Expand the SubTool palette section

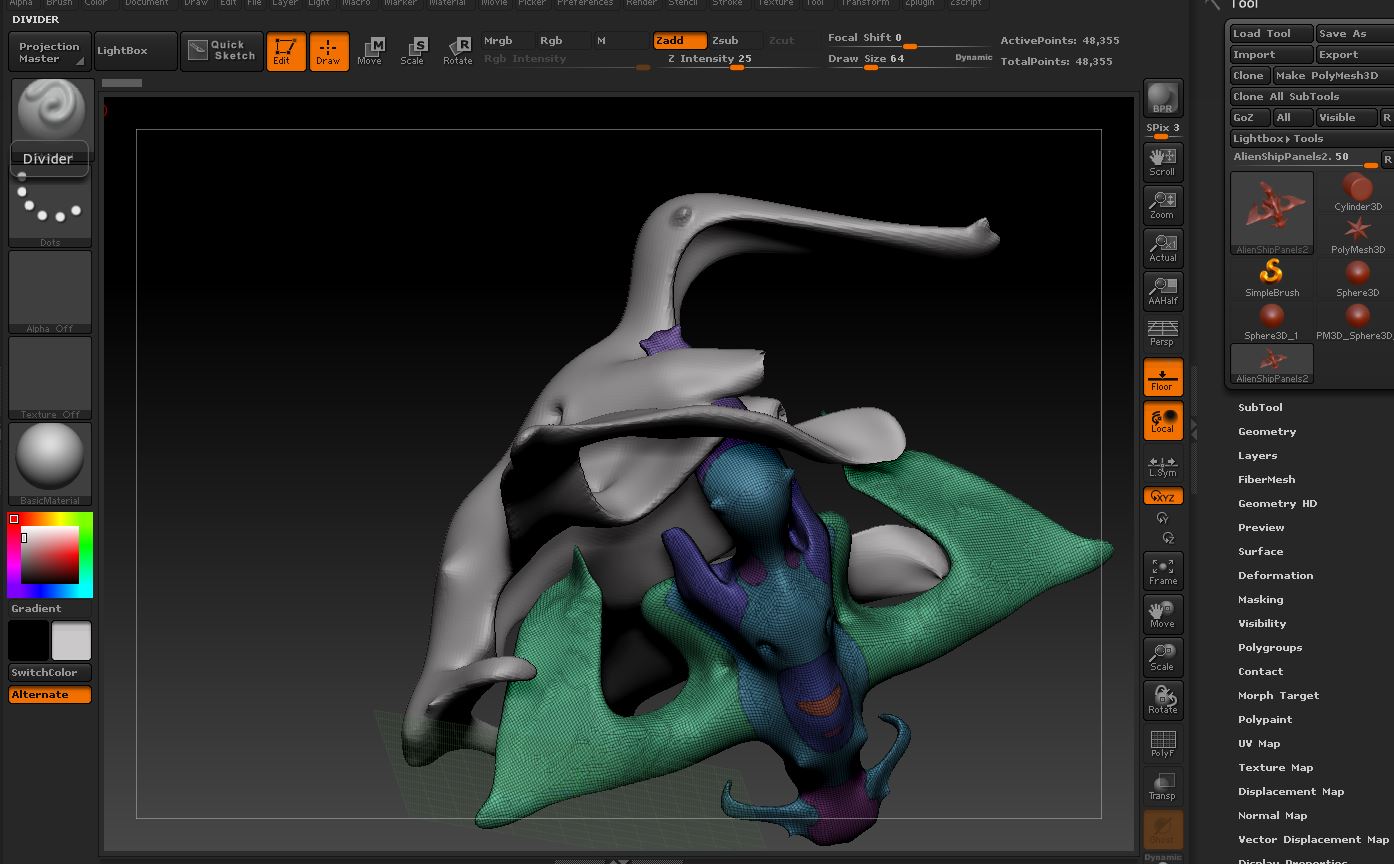tap(1260, 407)
